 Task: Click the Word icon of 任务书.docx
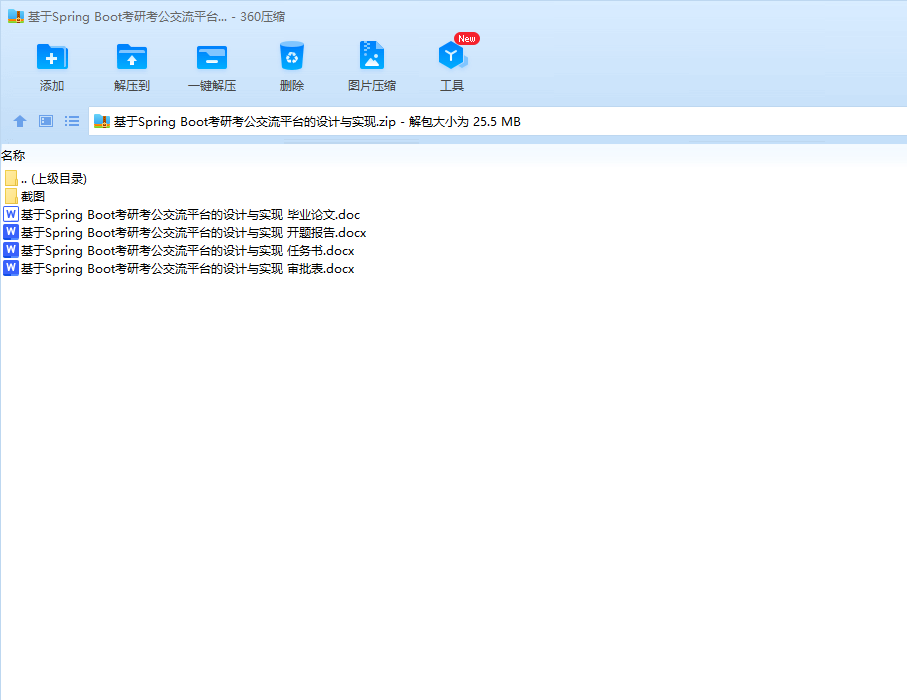(11, 250)
